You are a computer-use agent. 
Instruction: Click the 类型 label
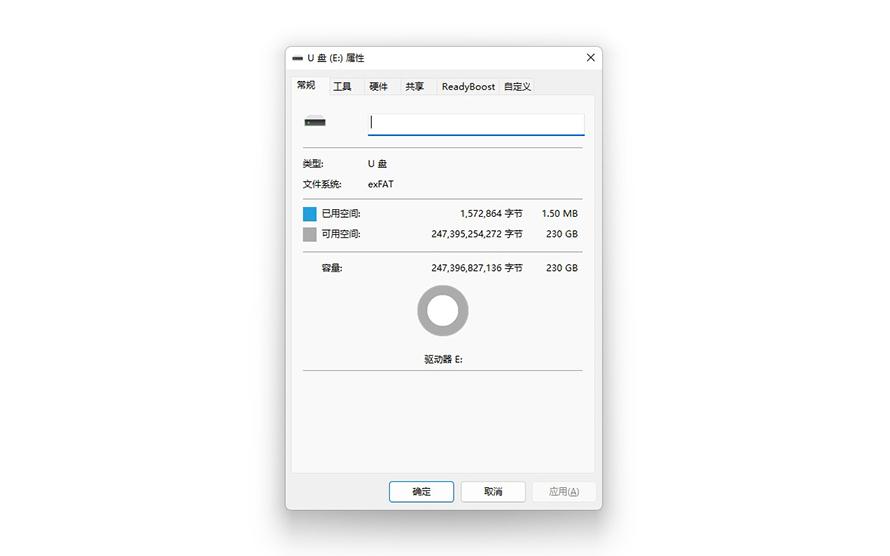pyautogui.click(x=313, y=164)
